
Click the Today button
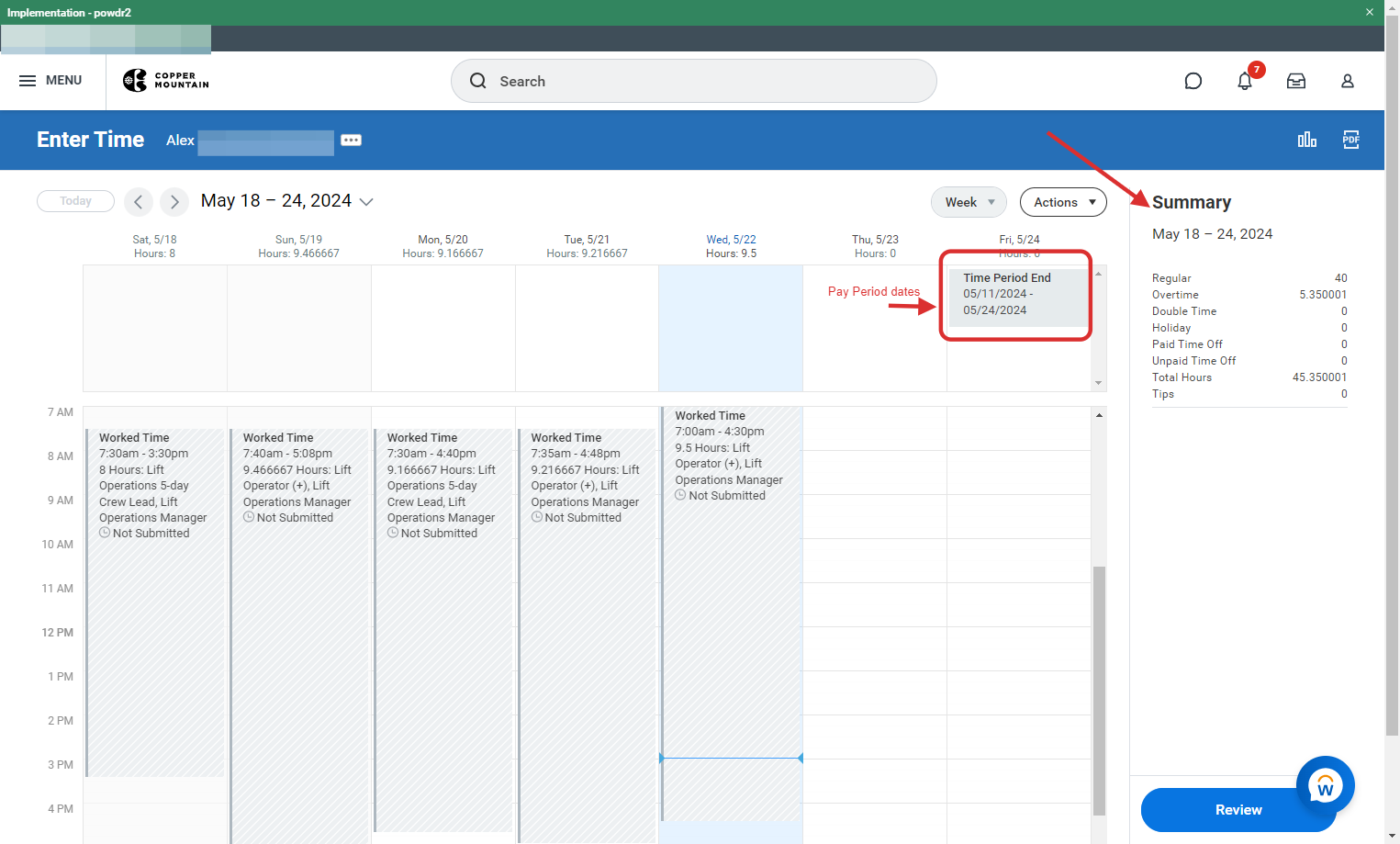click(x=75, y=201)
